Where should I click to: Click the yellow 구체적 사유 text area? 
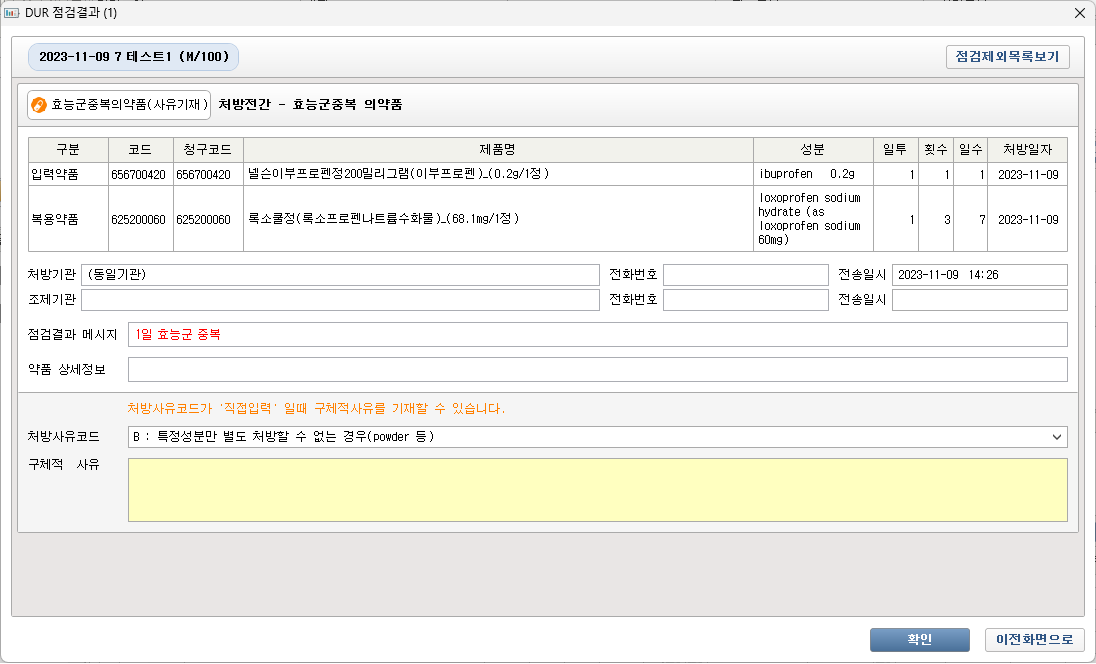pos(597,490)
